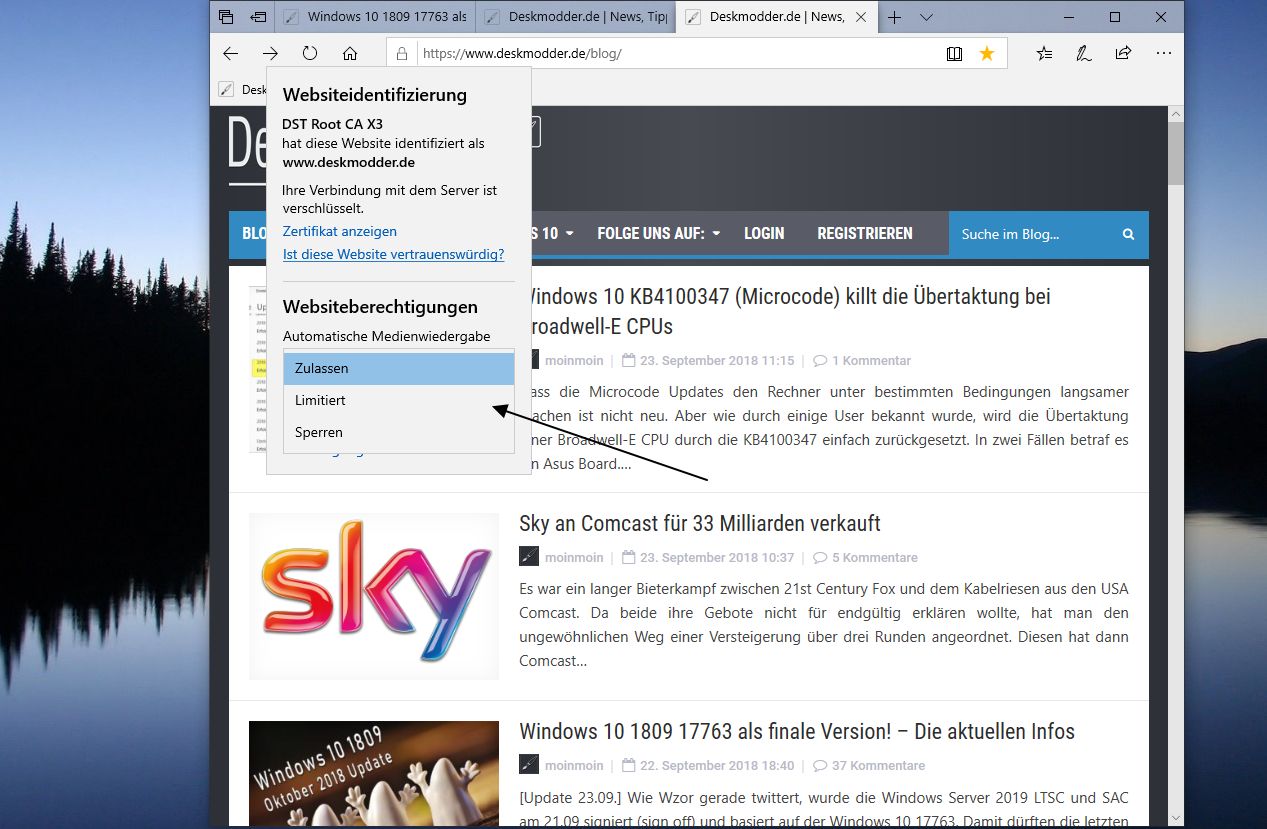This screenshot has width=1267, height=829.
Task: Click date 23. September 2018 11:15
Action: point(717,360)
